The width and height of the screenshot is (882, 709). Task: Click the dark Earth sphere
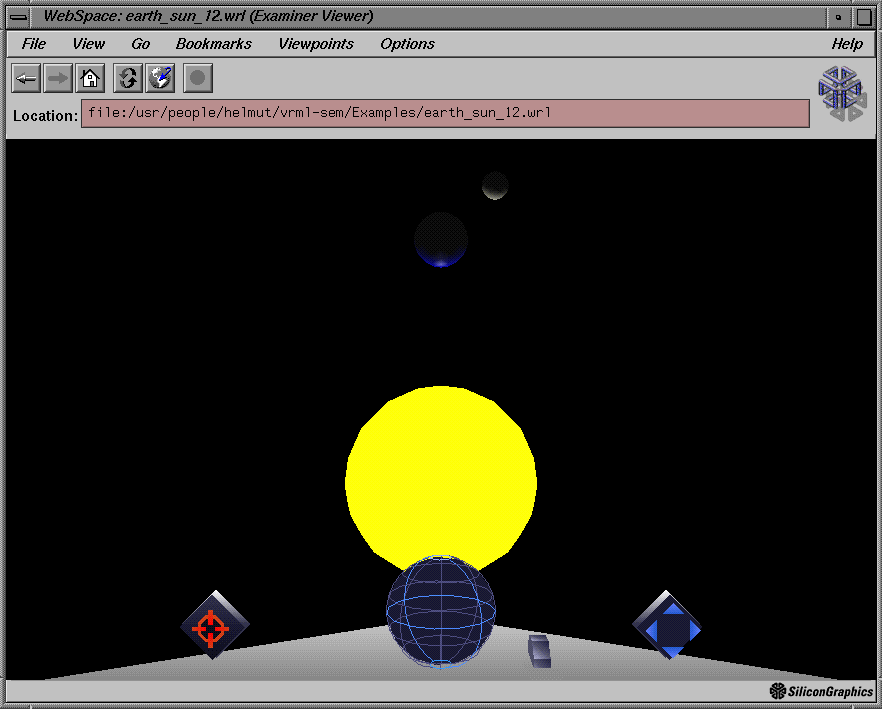(x=441, y=239)
